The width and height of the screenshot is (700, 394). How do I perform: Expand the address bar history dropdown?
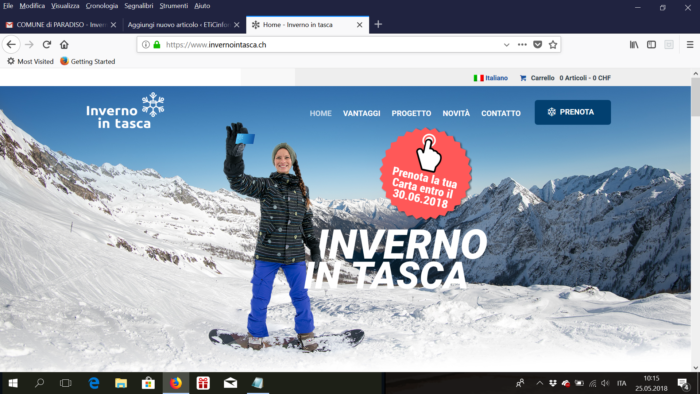pos(506,45)
